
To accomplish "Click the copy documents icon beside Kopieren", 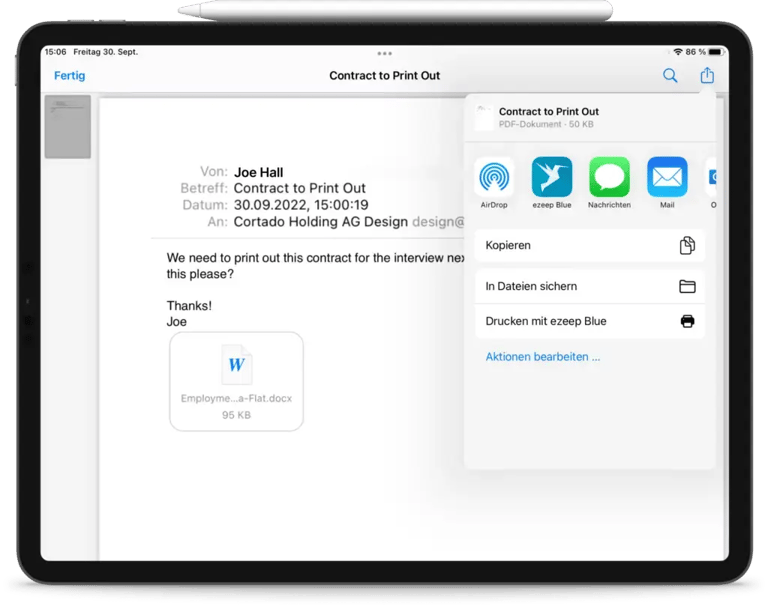I will pyautogui.click(x=687, y=245).
